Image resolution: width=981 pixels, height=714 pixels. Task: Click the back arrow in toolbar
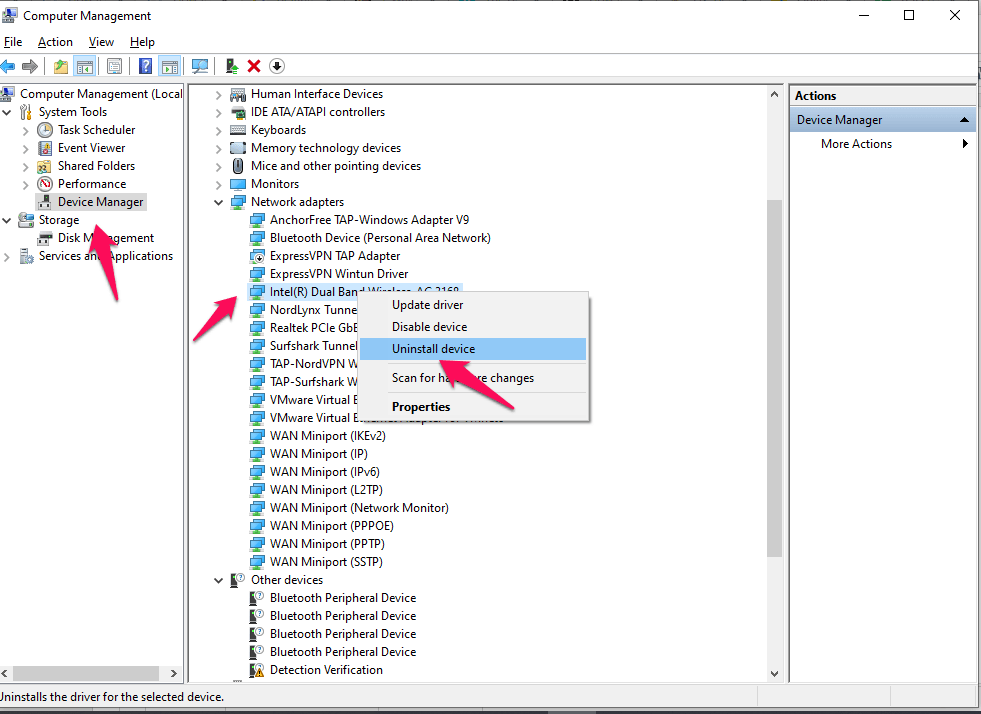[8, 66]
